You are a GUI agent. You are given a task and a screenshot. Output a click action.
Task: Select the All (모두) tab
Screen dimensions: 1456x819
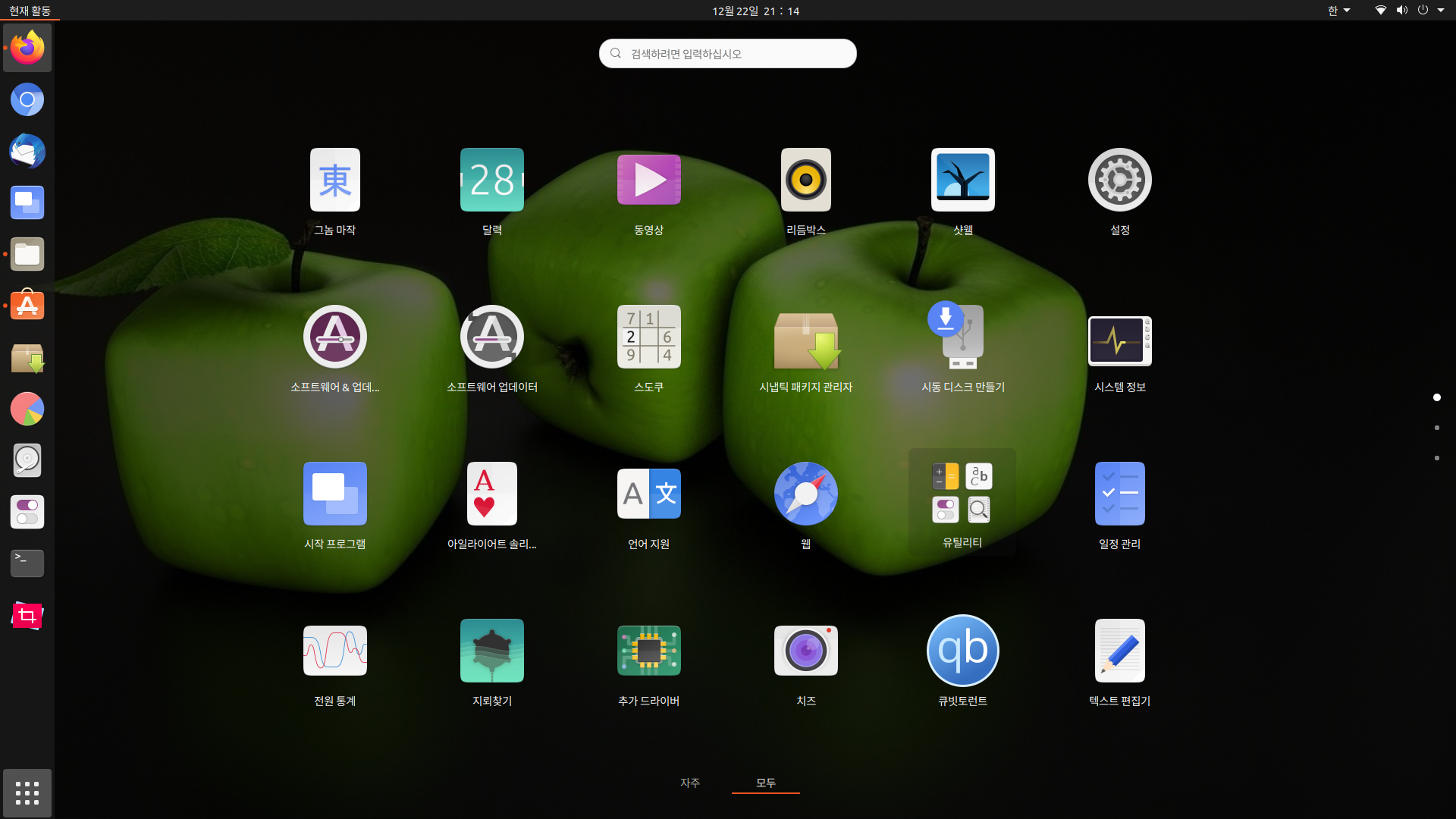pyautogui.click(x=766, y=783)
